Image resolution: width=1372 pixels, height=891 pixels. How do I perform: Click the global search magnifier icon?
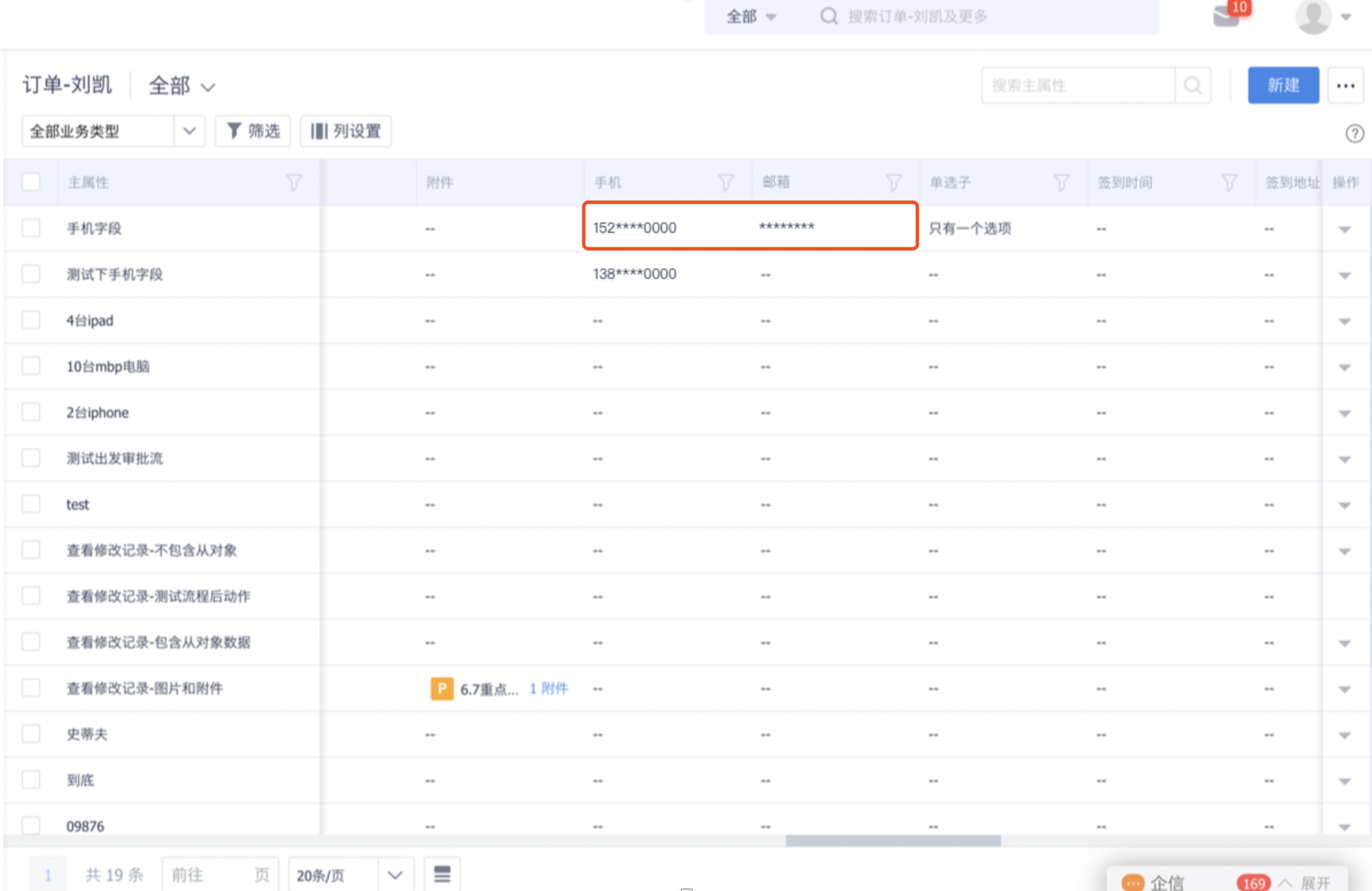click(829, 16)
